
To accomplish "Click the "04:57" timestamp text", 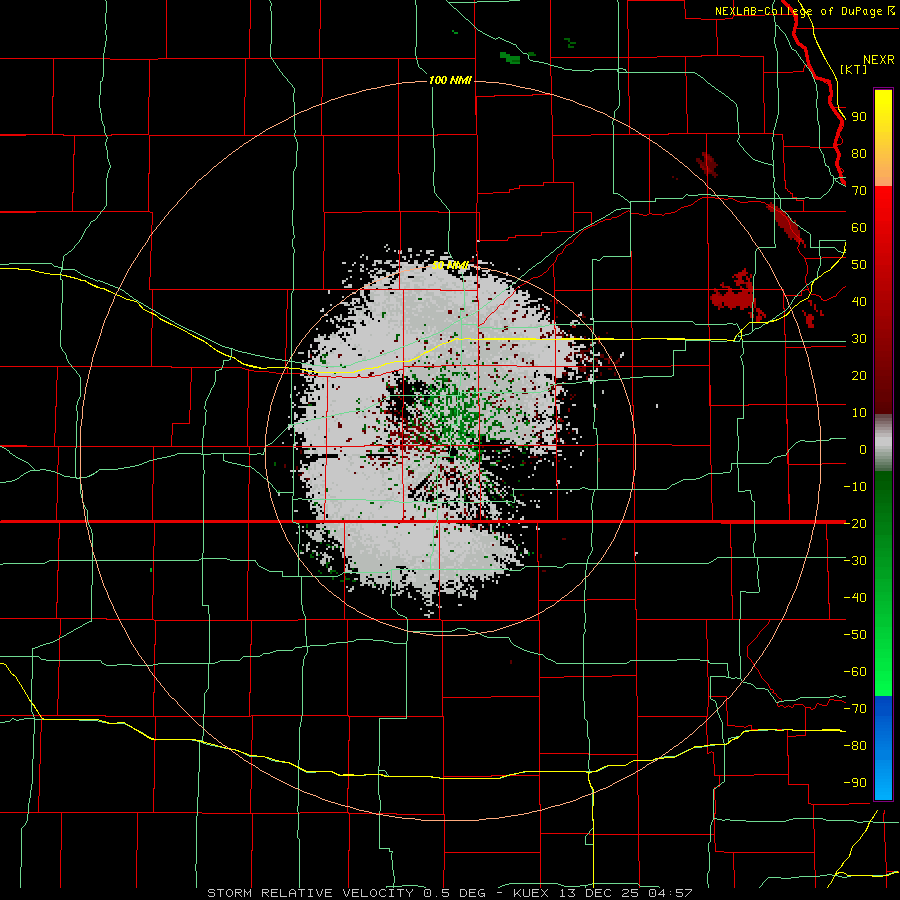I will 670,893.
